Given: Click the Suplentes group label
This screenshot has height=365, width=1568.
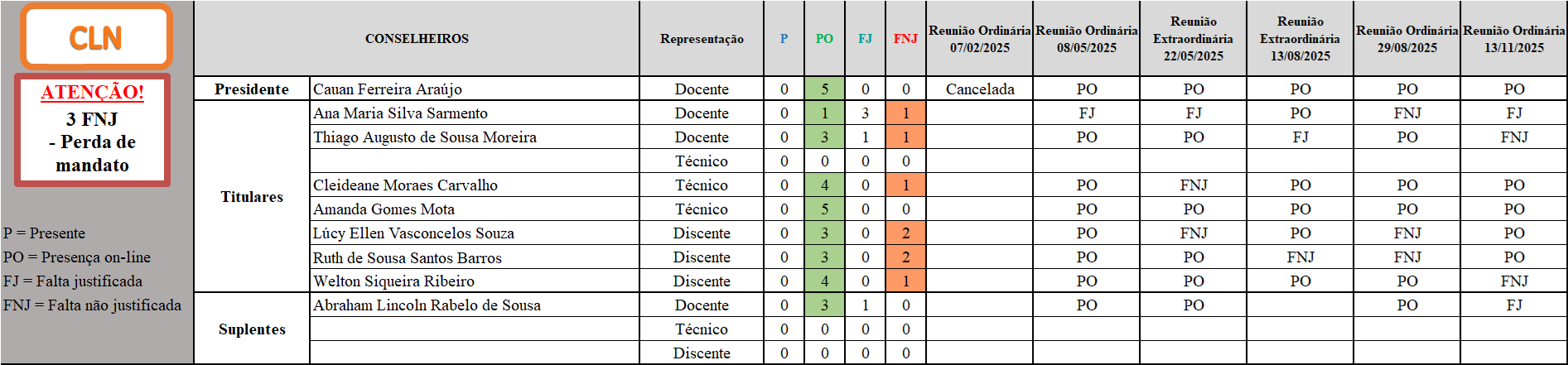Looking at the screenshot, I should point(252,329).
